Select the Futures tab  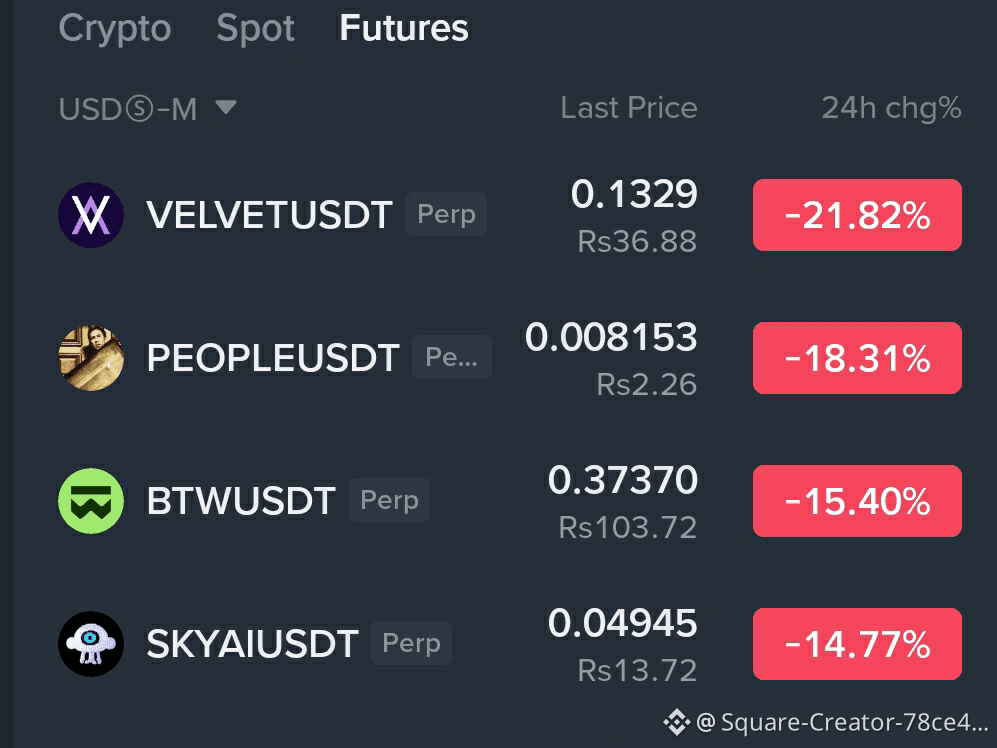404,29
